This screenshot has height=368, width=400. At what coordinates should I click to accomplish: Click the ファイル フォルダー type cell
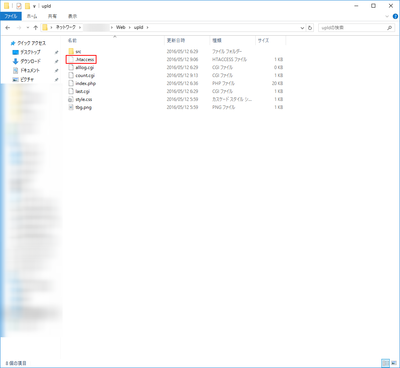point(227,51)
